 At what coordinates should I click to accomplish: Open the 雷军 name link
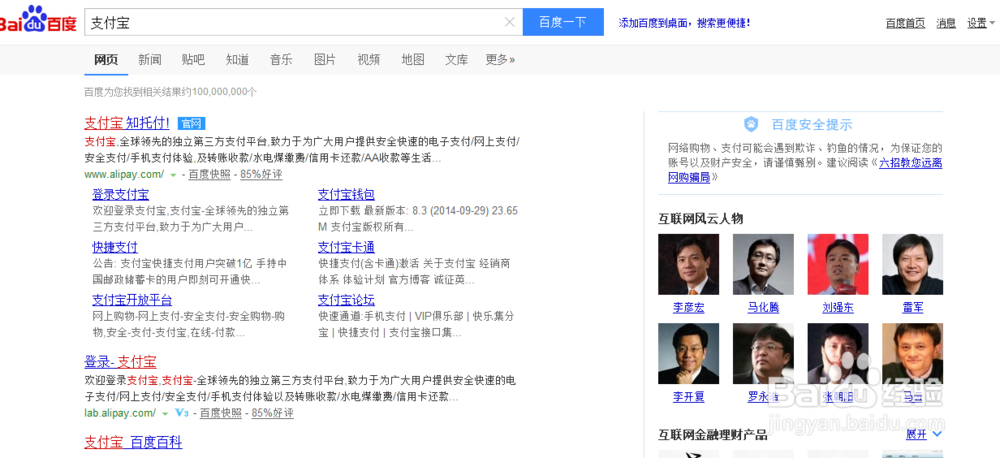coord(913,308)
